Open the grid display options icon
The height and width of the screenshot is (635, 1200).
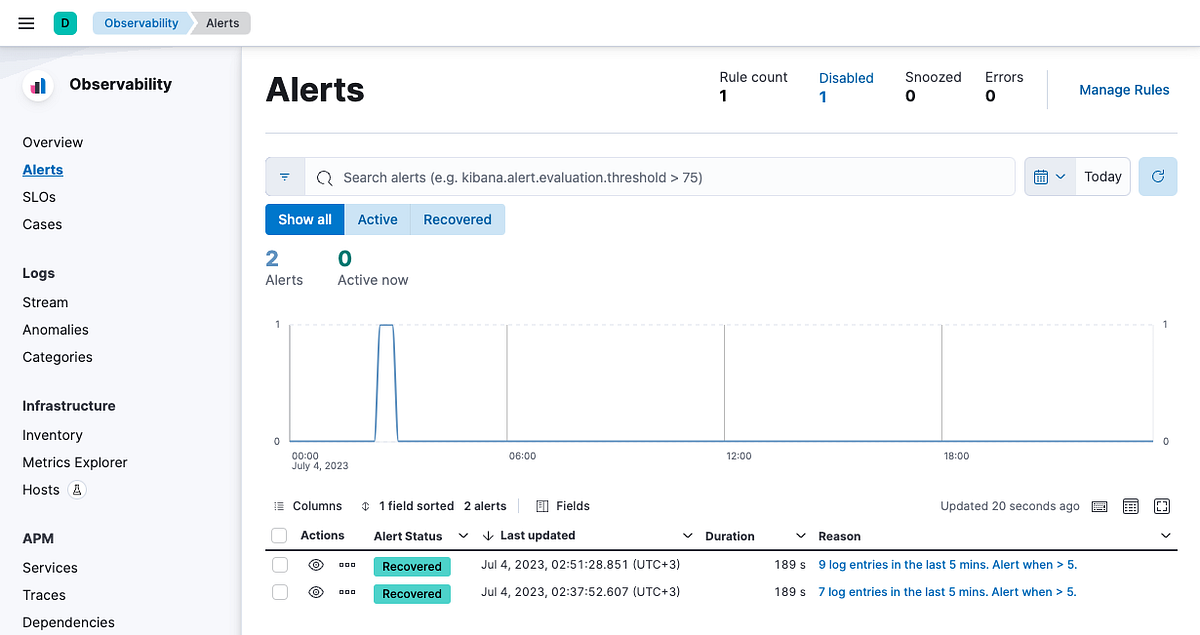[1130, 506]
